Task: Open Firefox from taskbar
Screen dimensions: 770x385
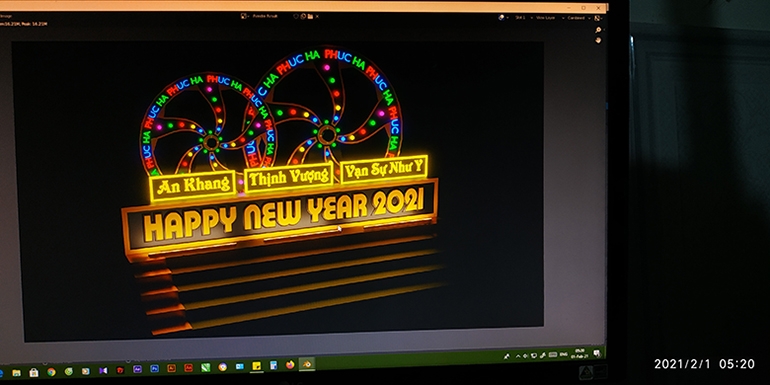Action: (290, 365)
